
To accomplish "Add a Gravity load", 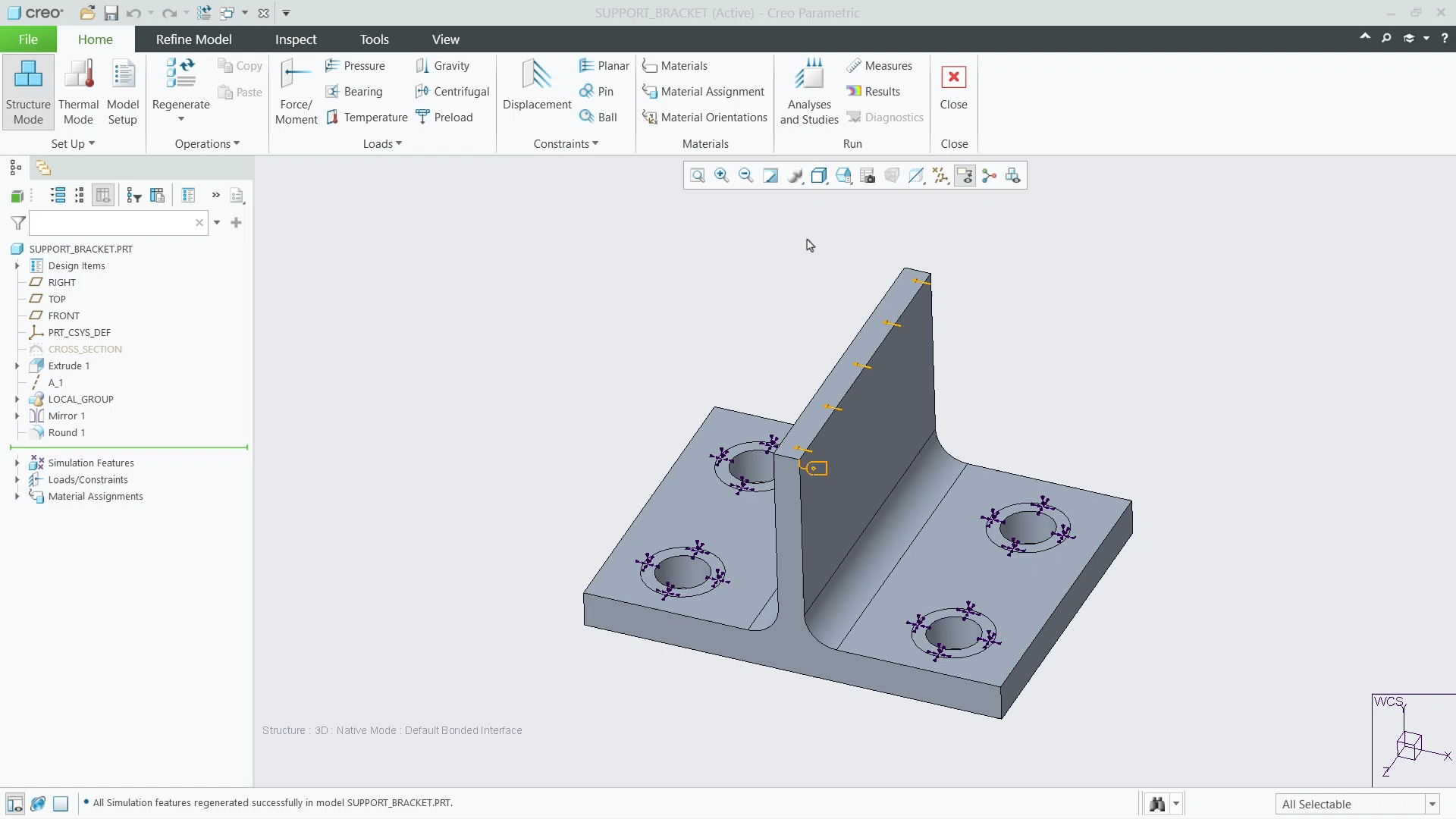I will [443, 66].
